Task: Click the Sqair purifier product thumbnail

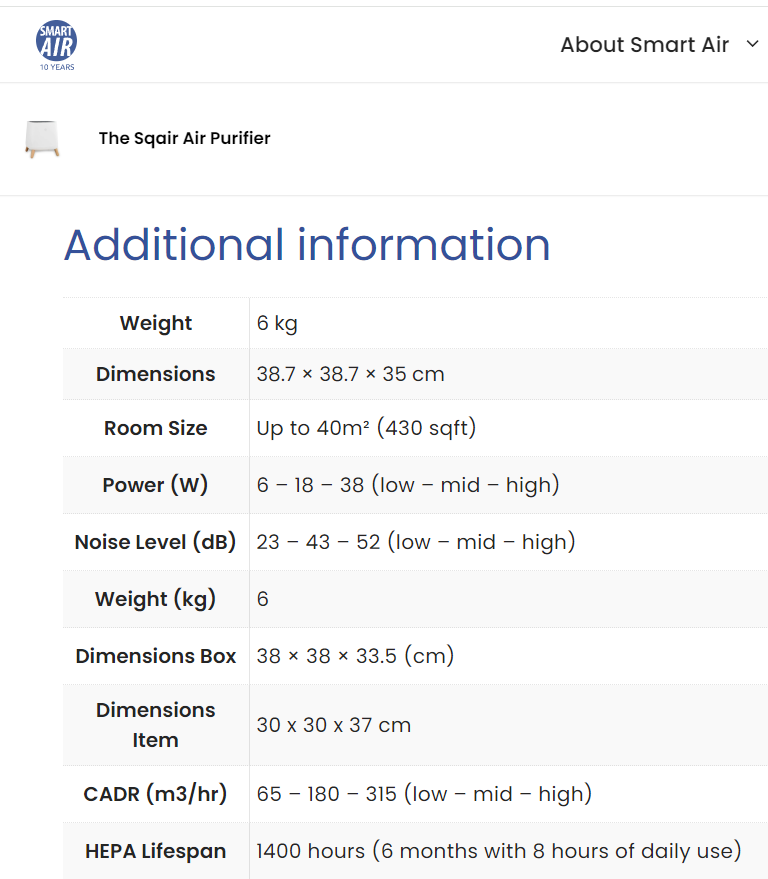Action: click(42, 139)
